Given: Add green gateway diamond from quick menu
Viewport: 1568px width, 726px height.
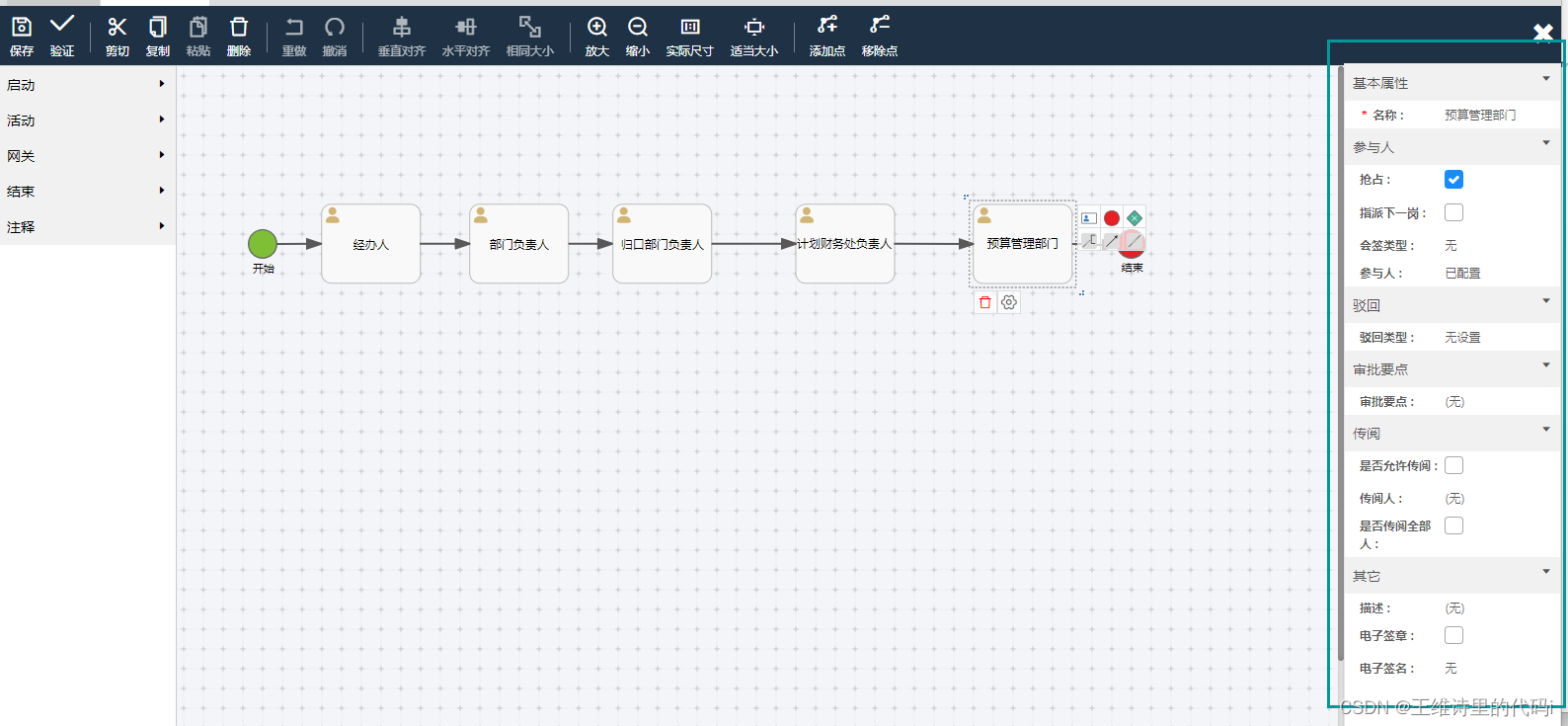Looking at the screenshot, I should click(1135, 218).
